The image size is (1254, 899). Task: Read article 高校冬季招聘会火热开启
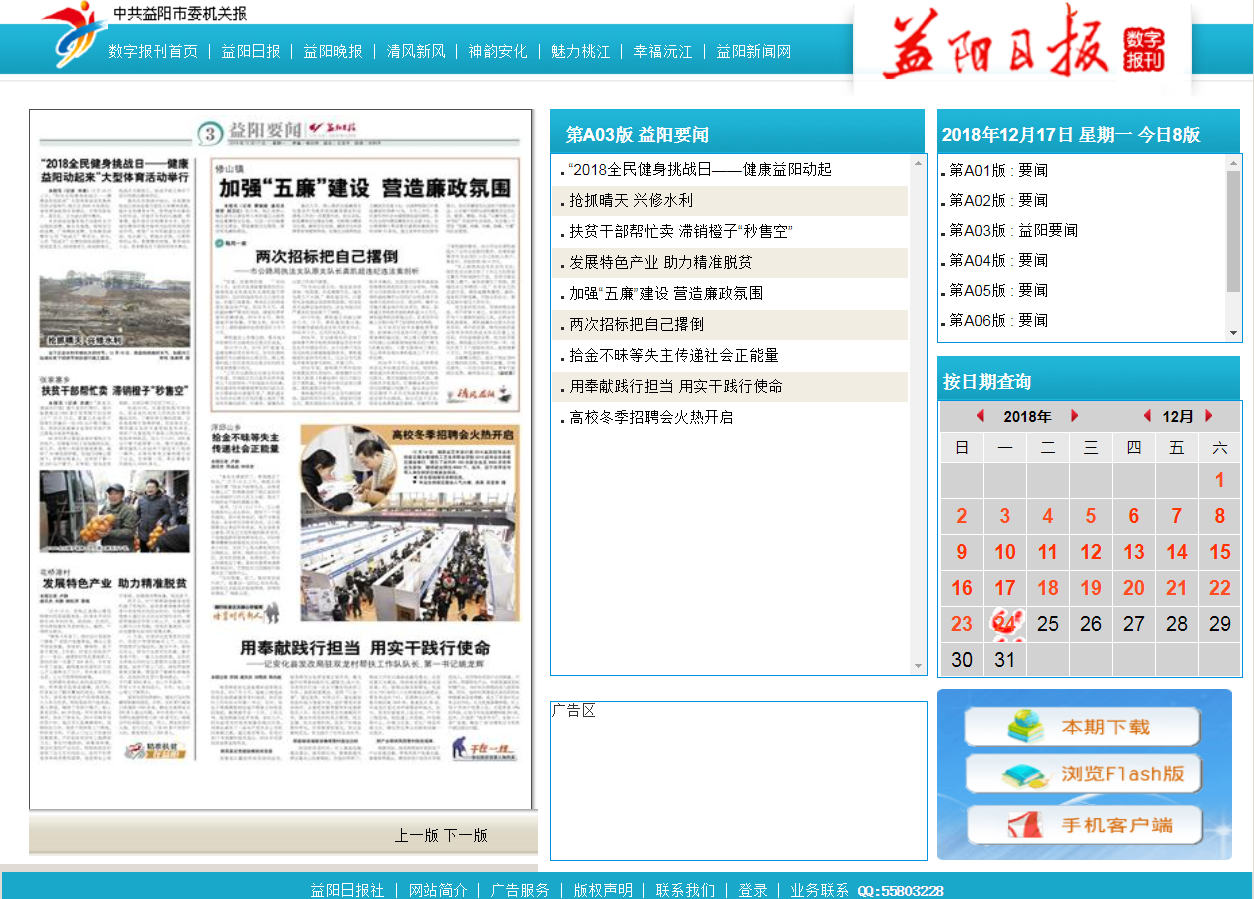tap(651, 418)
